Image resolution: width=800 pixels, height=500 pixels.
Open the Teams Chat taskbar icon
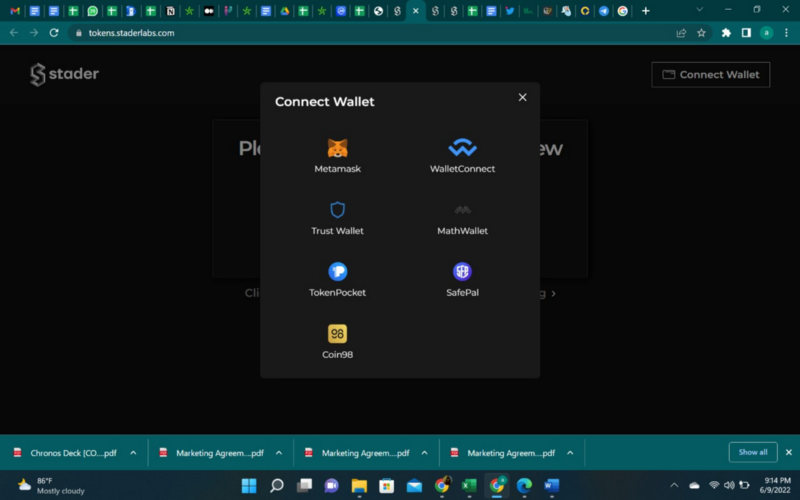332,485
